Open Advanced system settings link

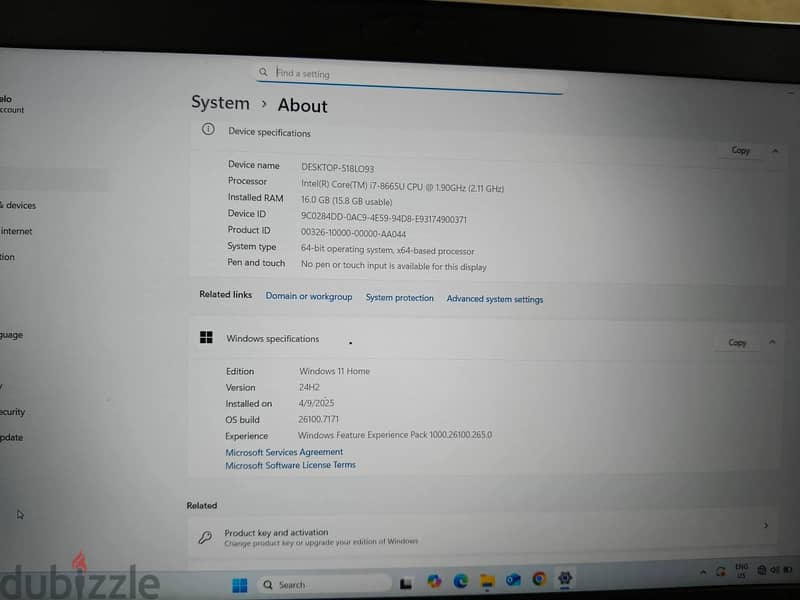(x=495, y=299)
